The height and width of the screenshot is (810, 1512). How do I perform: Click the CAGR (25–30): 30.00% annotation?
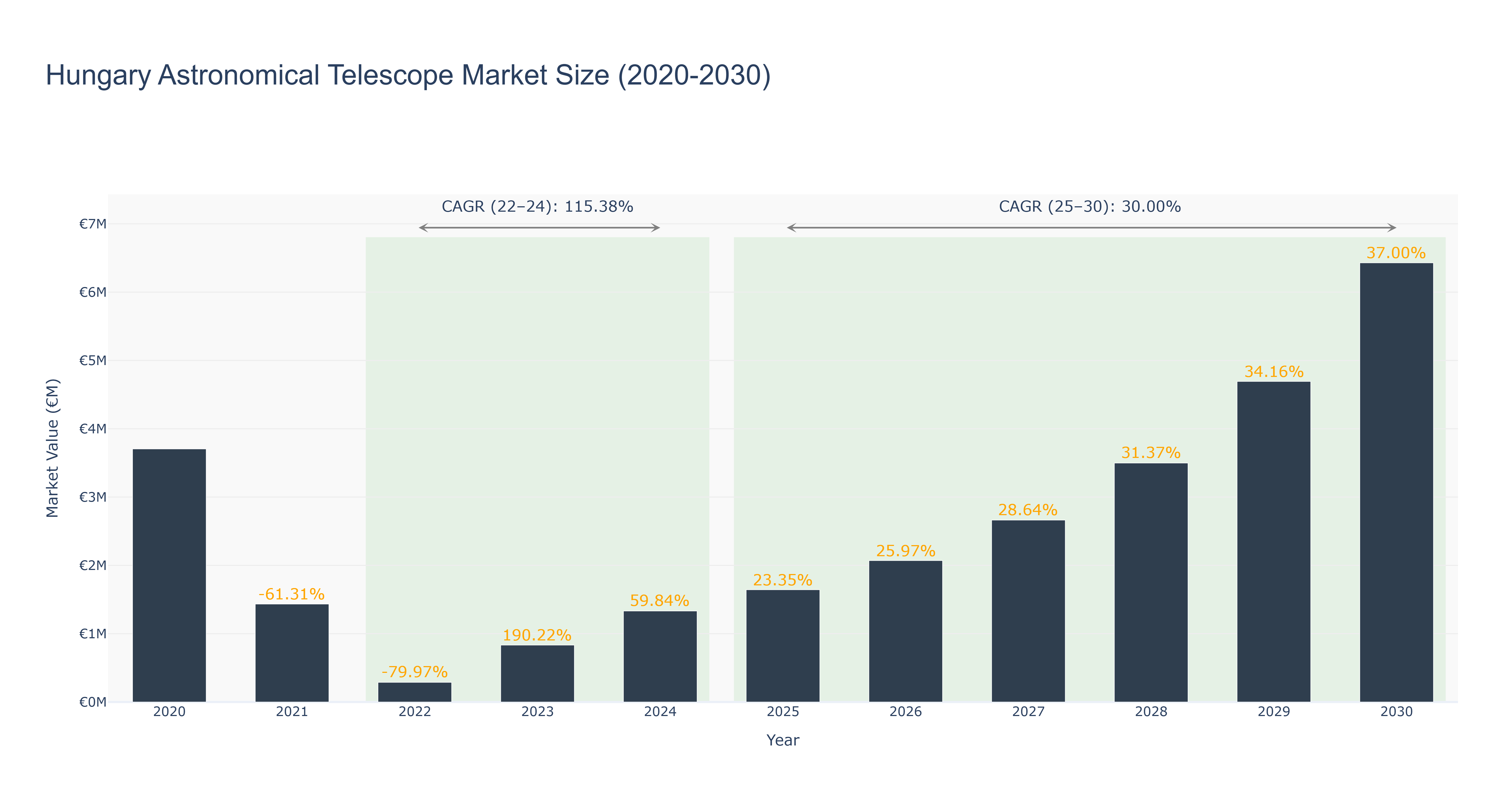click(1089, 207)
